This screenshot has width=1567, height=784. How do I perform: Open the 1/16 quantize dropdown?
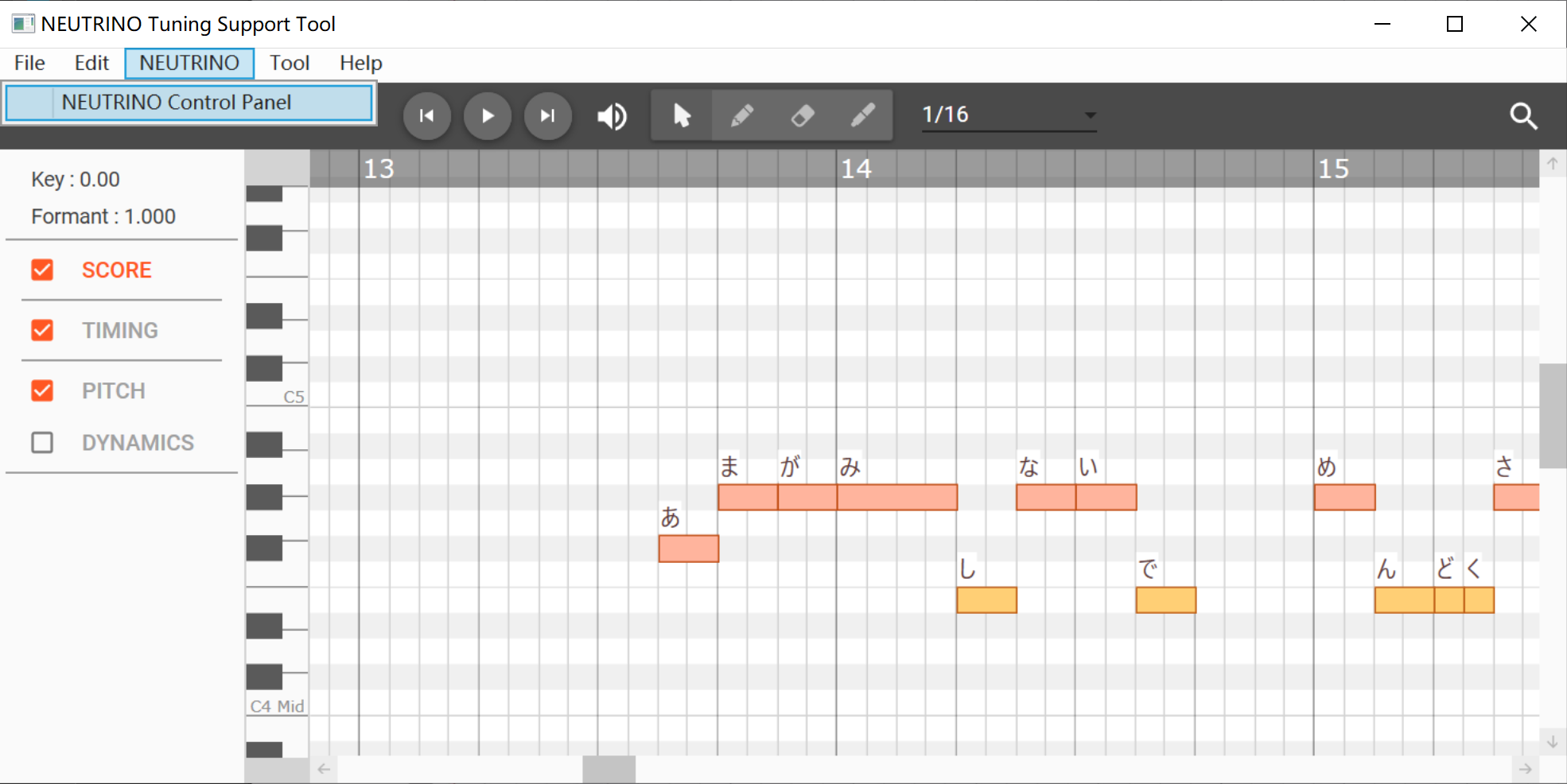click(x=1009, y=115)
